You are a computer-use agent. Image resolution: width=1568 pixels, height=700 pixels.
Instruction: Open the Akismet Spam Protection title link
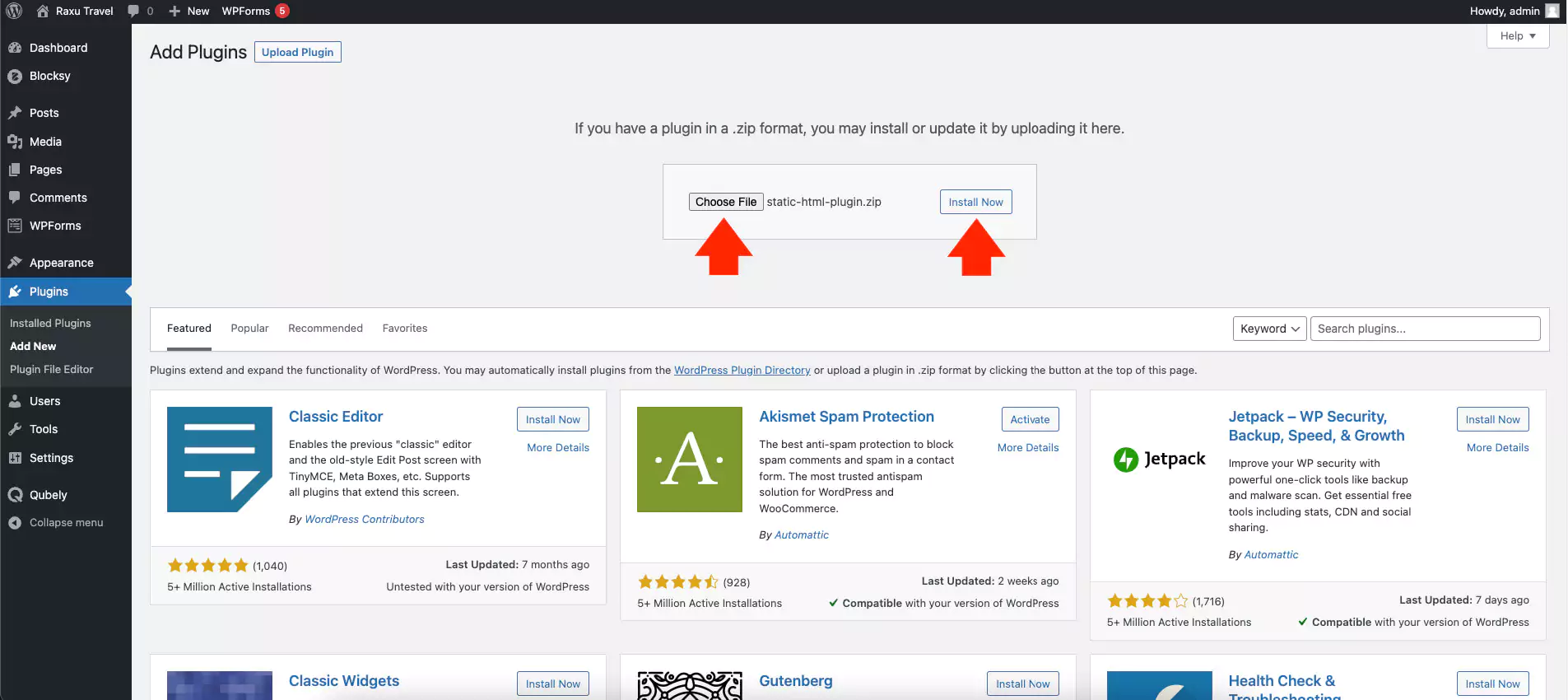pos(846,417)
